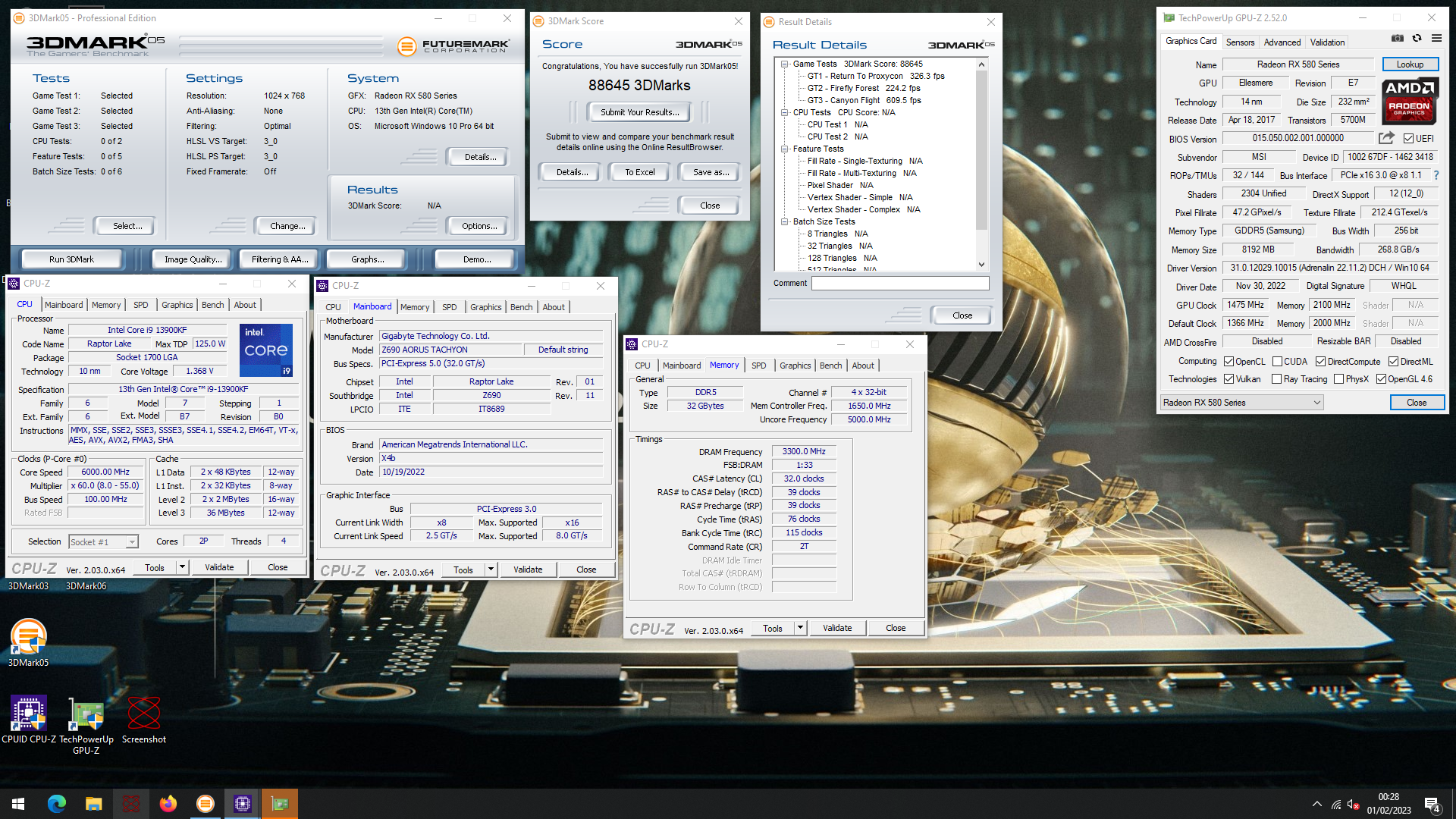Viewport: 1456px width, 819px height.
Task: Click the Run 3DMark button
Action: click(x=71, y=259)
